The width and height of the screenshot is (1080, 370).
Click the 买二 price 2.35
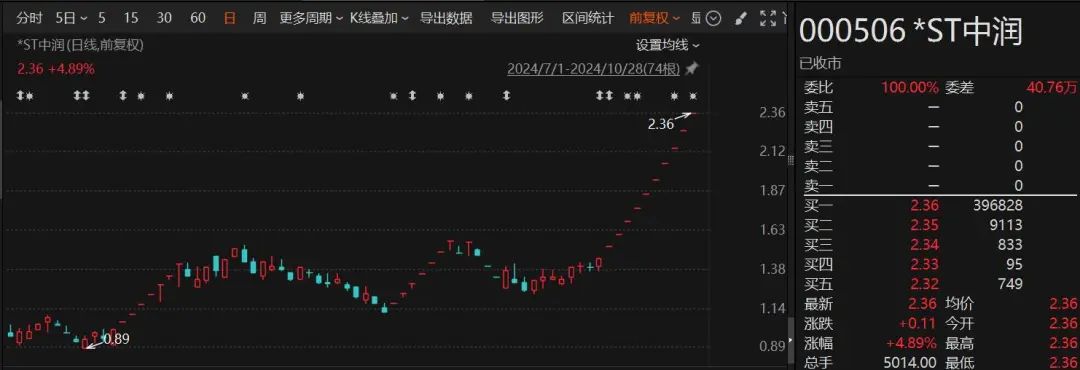(x=924, y=225)
